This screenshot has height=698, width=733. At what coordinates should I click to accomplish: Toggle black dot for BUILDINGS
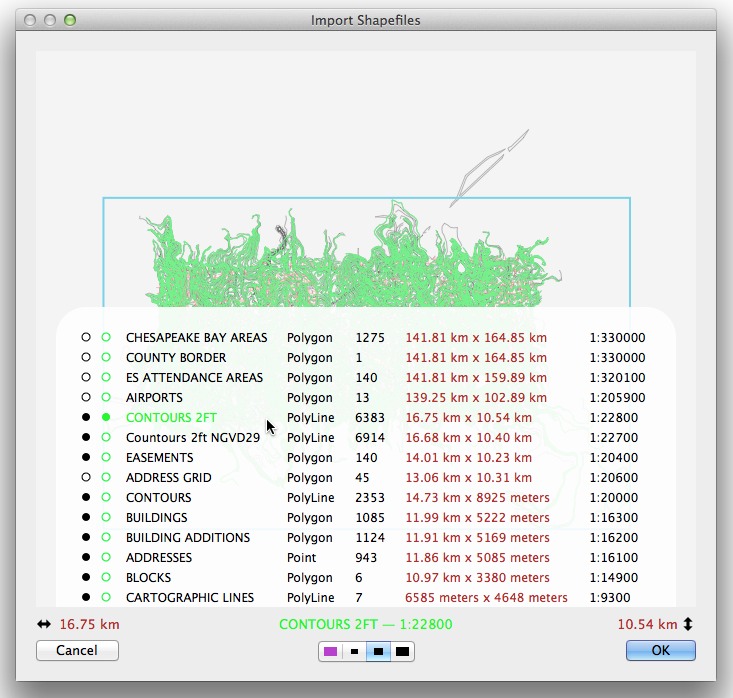tap(86, 518)
